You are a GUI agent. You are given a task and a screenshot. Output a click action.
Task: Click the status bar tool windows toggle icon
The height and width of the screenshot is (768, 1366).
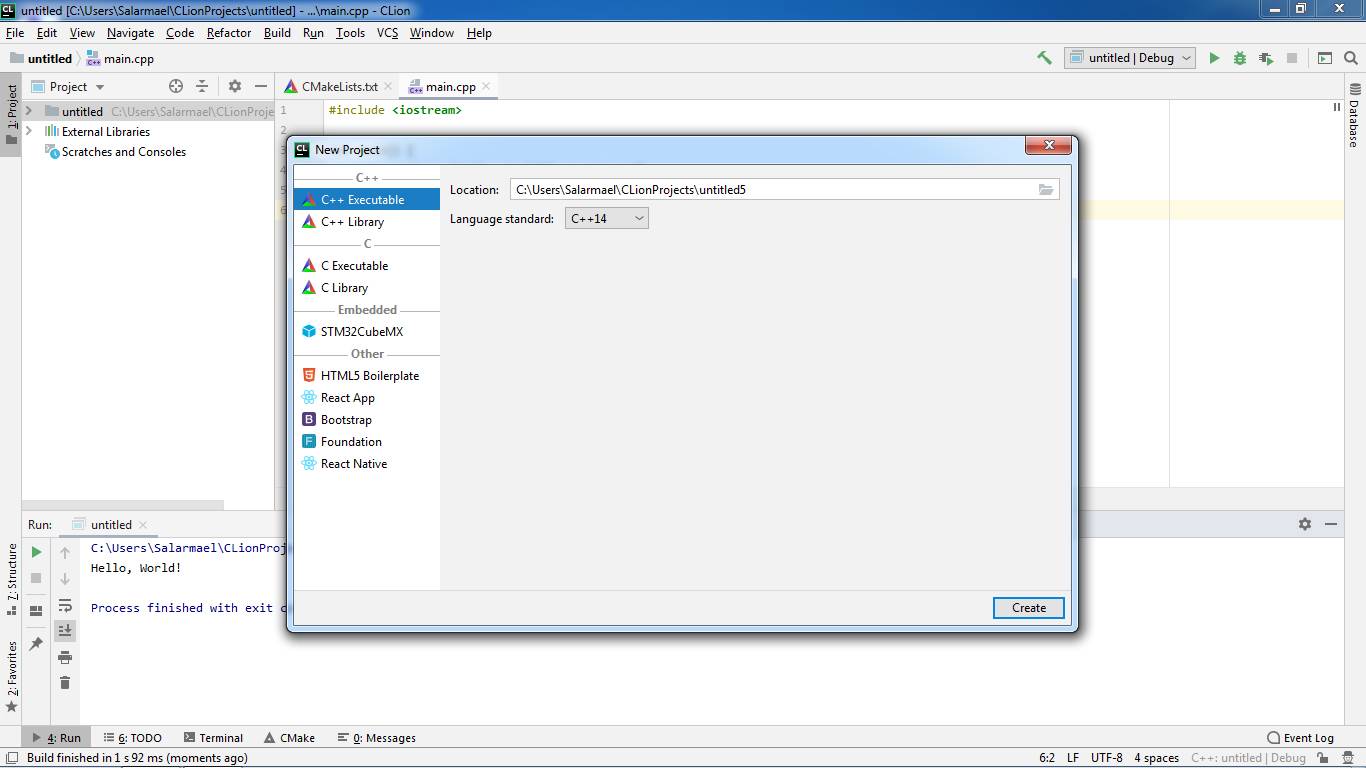[11, 758]
